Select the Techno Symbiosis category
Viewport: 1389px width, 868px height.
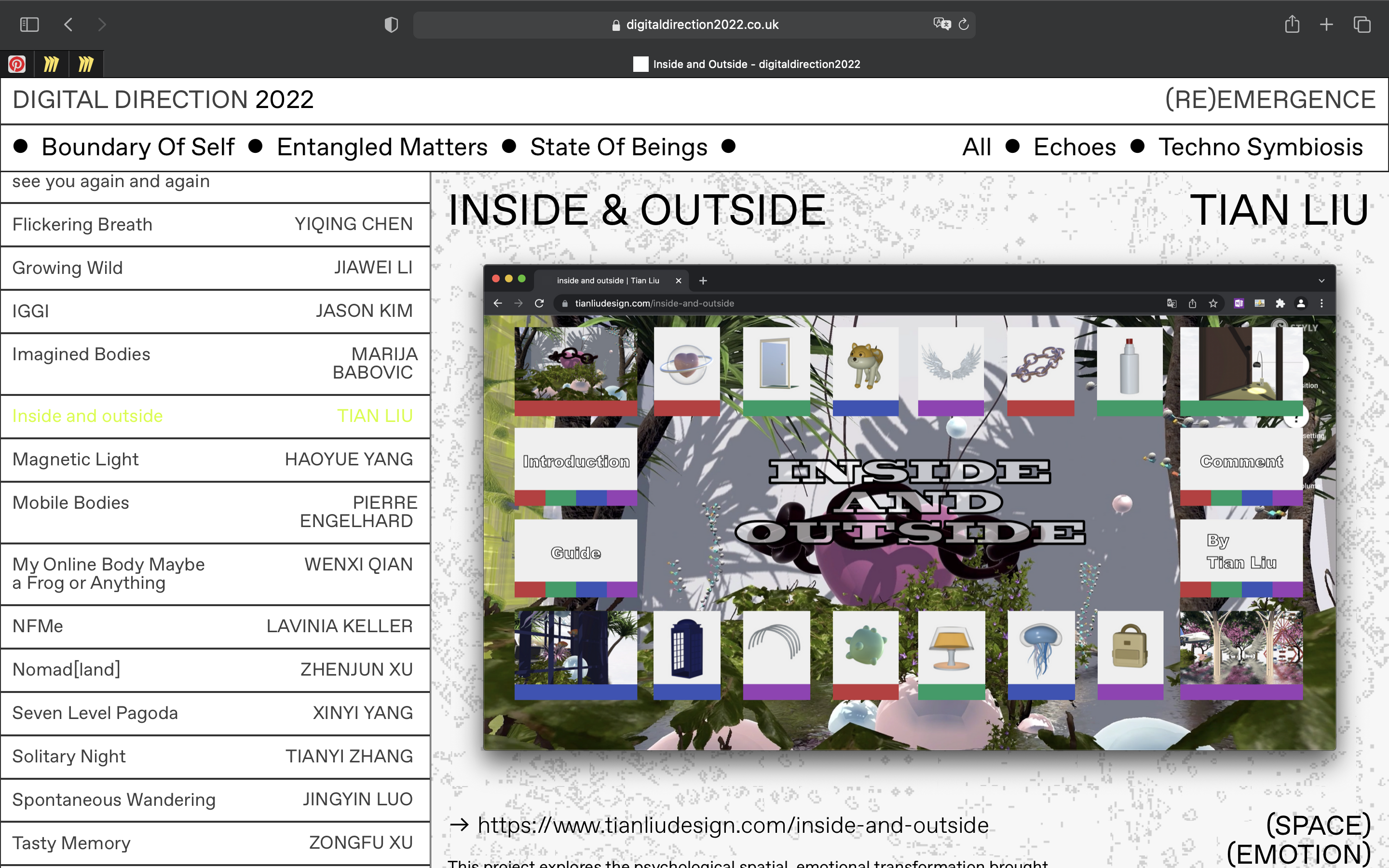tap(1260, 147)
